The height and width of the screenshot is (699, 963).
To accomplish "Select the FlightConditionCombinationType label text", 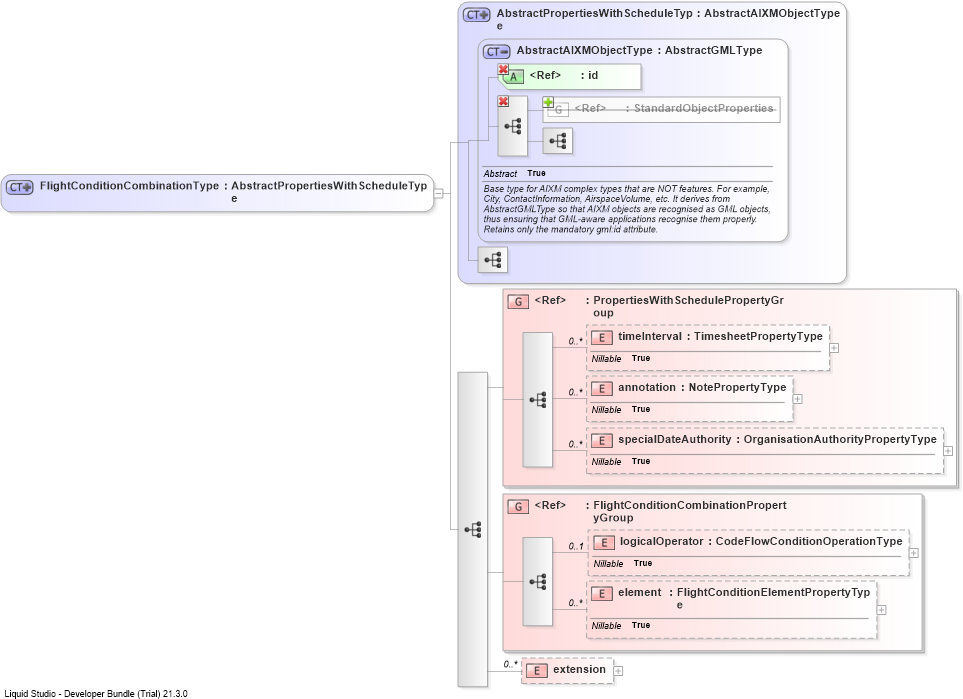I will coord(130,185).
